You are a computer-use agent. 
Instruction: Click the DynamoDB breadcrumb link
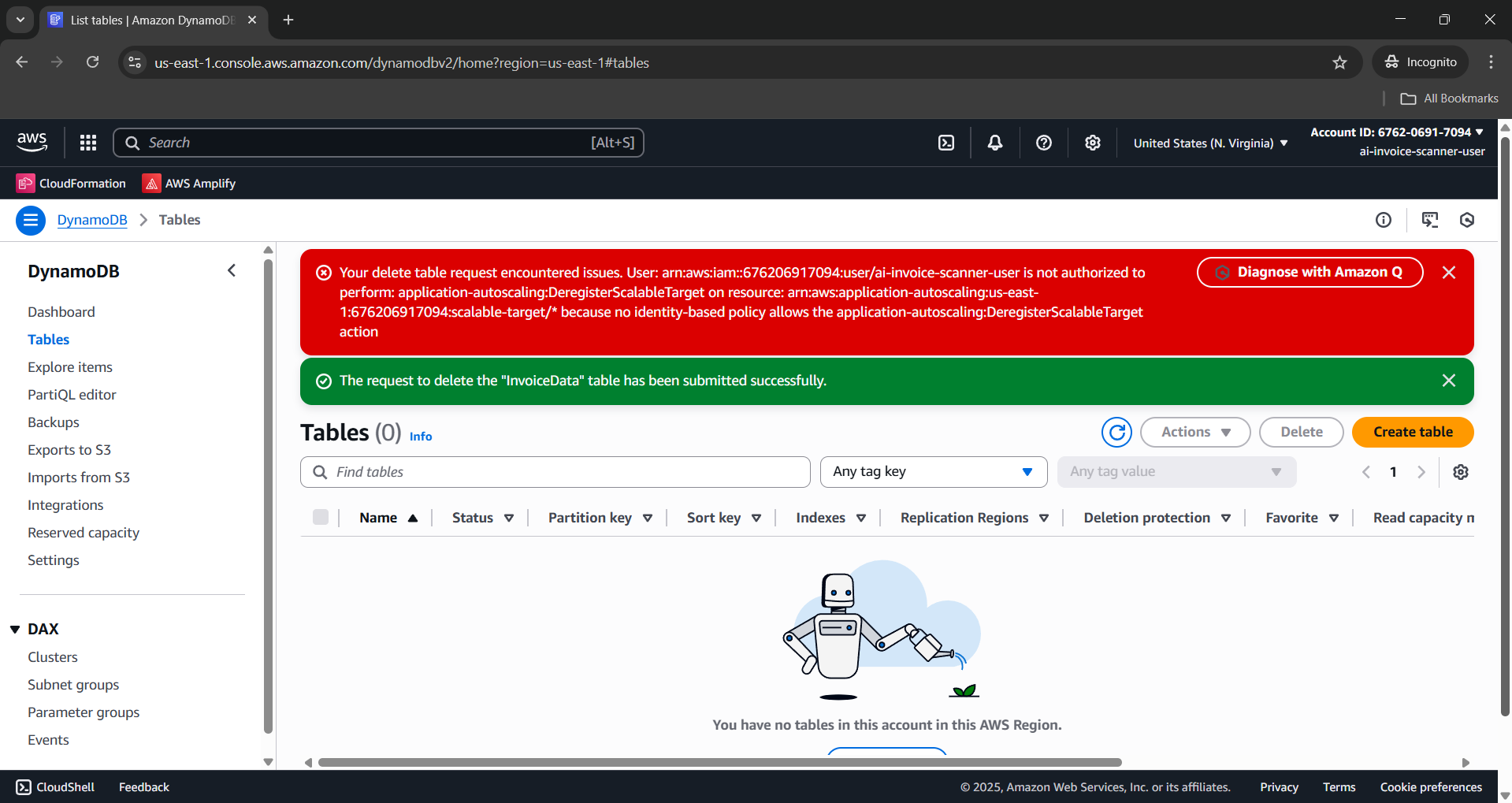tap(92, 220)
